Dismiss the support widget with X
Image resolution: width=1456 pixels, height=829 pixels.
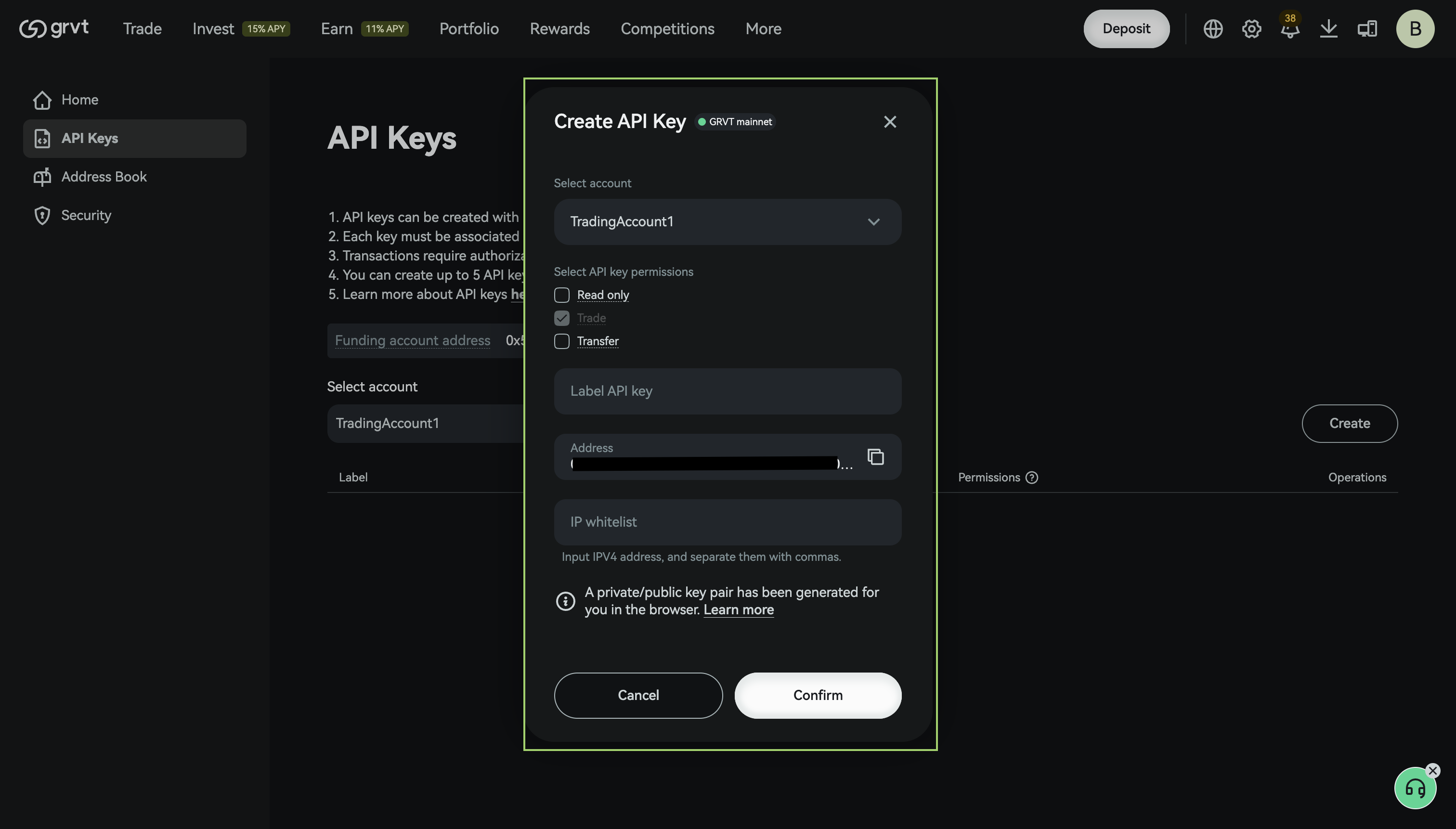[1433, 771]
